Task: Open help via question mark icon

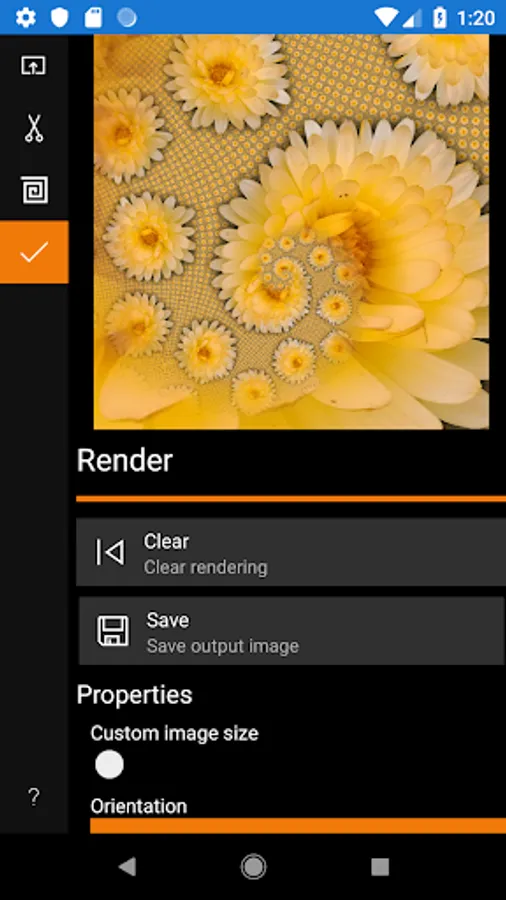Action: point(34,797)
